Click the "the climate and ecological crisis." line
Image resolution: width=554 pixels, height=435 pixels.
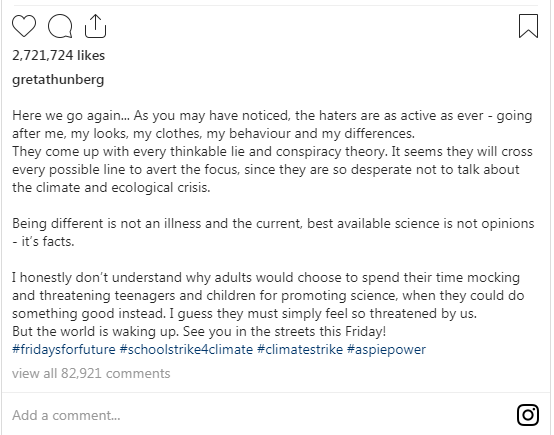pos(111,188)
